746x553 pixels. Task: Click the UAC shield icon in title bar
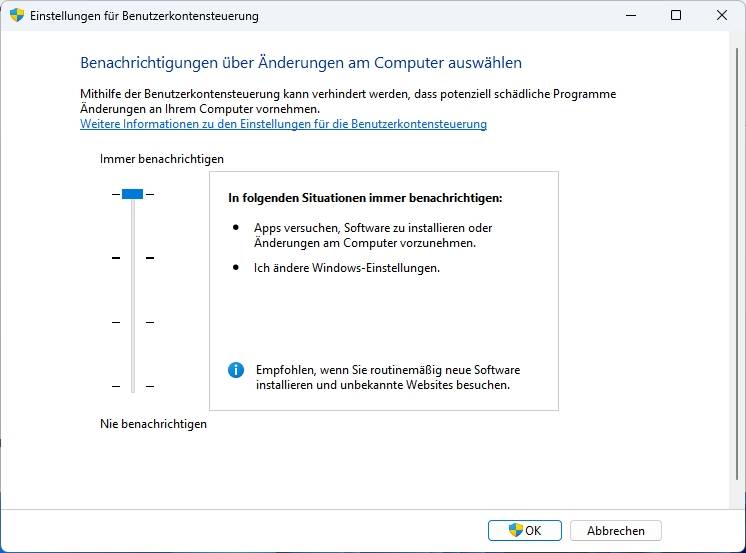coord(17,15)
